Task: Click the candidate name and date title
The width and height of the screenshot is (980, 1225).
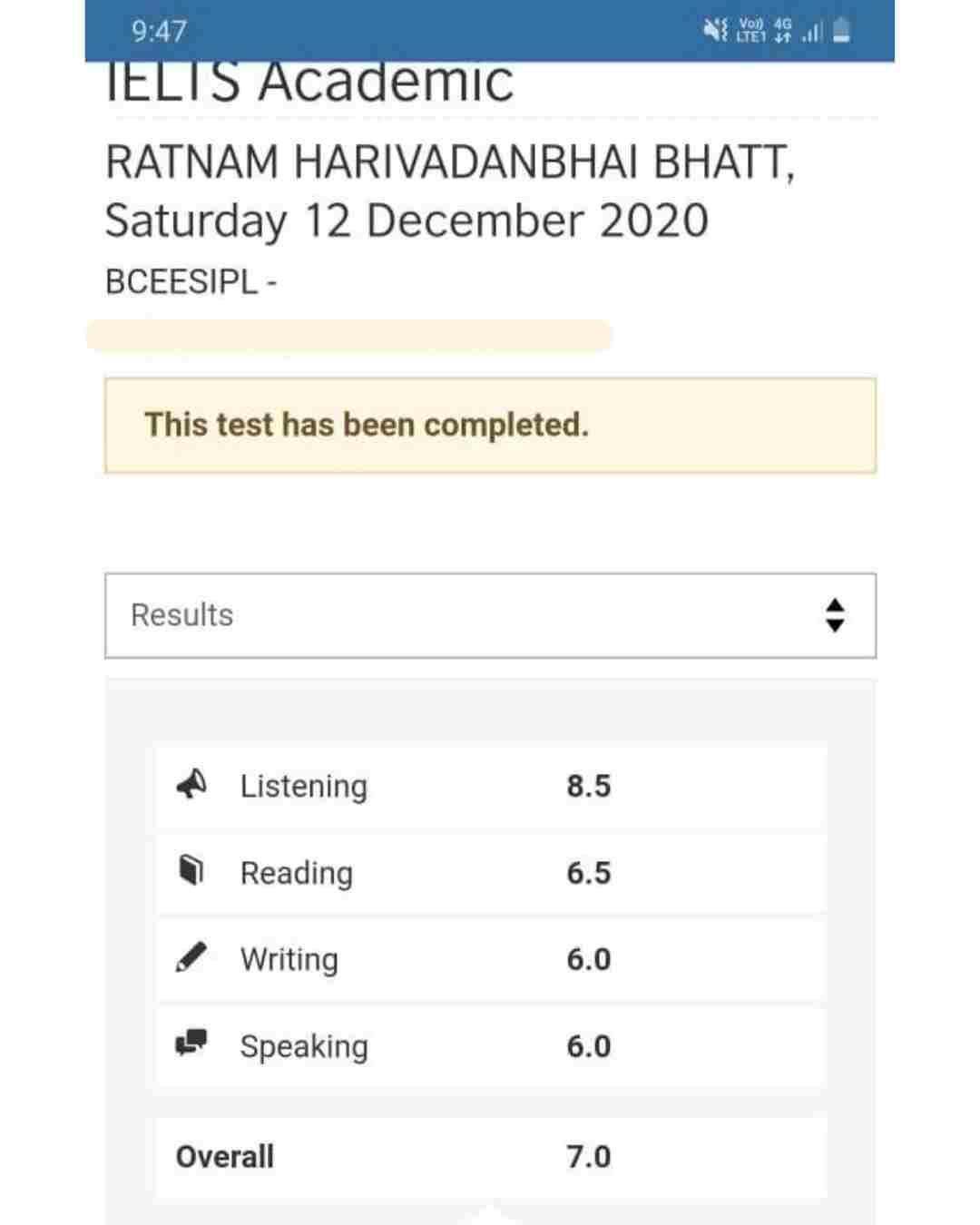Action: point(450,191)
